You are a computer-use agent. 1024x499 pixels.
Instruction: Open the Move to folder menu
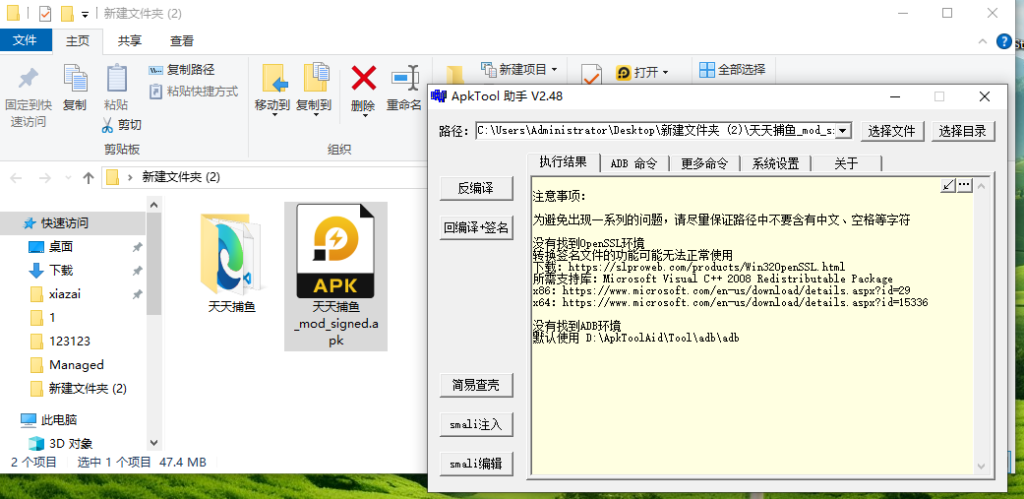click(x=272, y=90)
